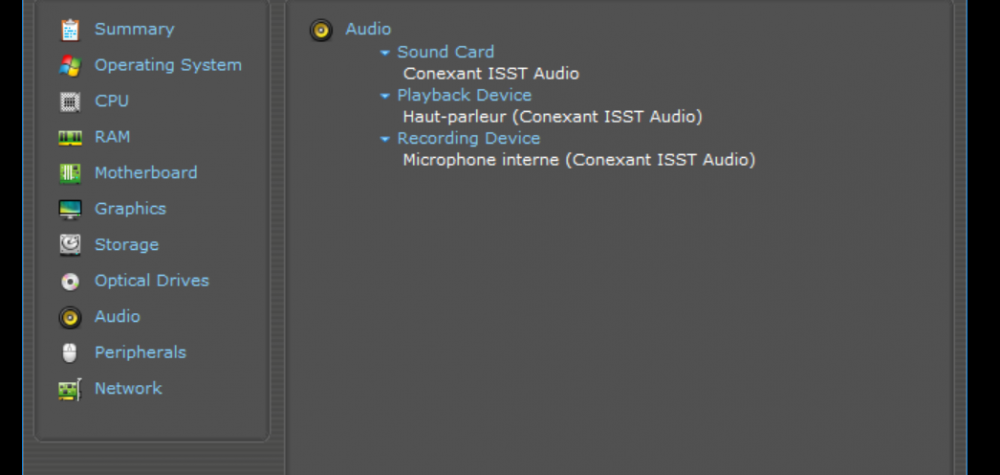Viewport: 1000px width, 475px height.
Task: Click the Summary clipboard icon
Action: (x=70, y=30)
